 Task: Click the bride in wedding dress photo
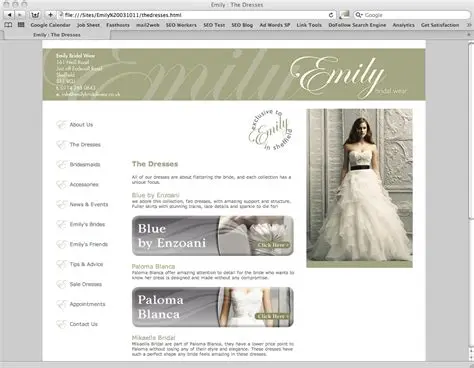coord(359,188)
